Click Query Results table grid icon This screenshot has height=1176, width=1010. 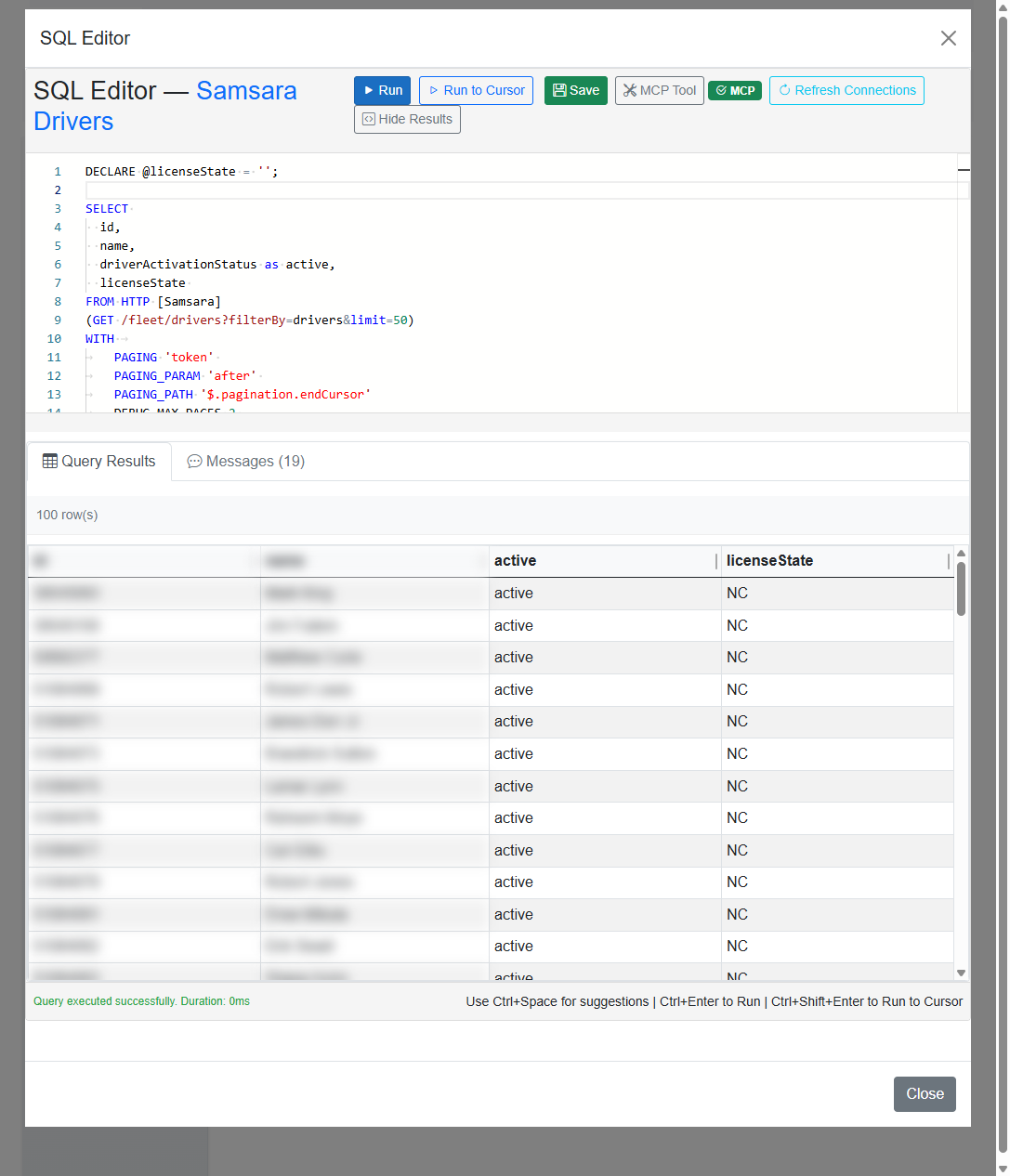coord(50,462)
